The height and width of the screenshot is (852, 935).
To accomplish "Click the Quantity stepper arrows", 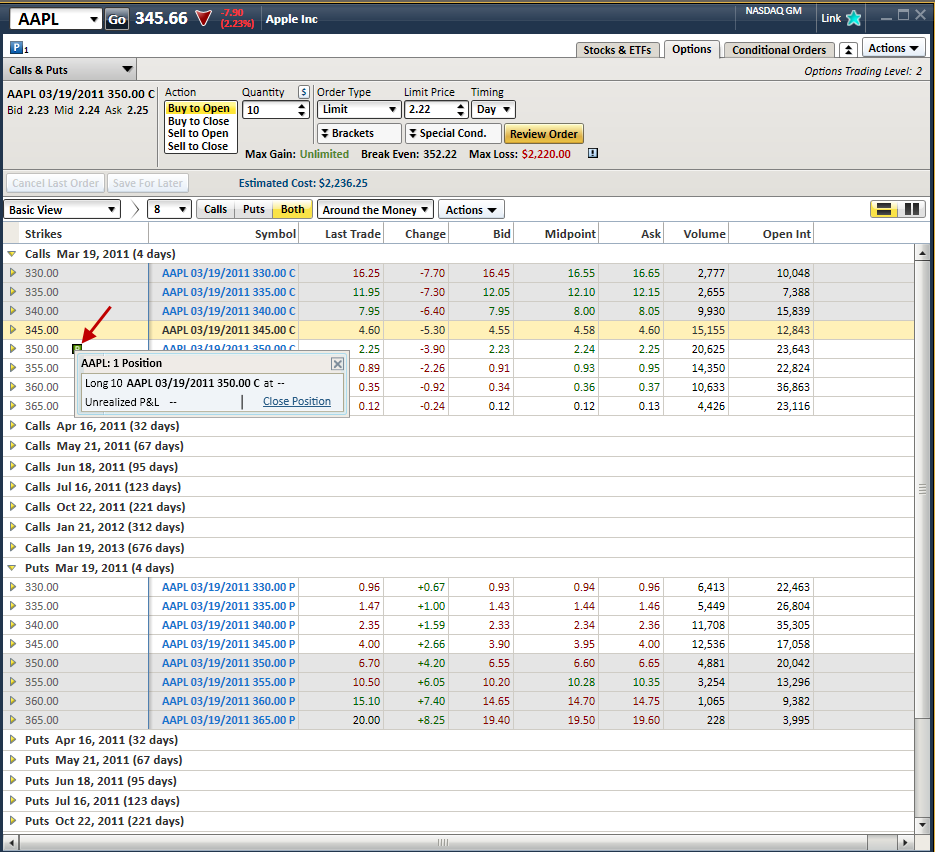I will point(302,110).
